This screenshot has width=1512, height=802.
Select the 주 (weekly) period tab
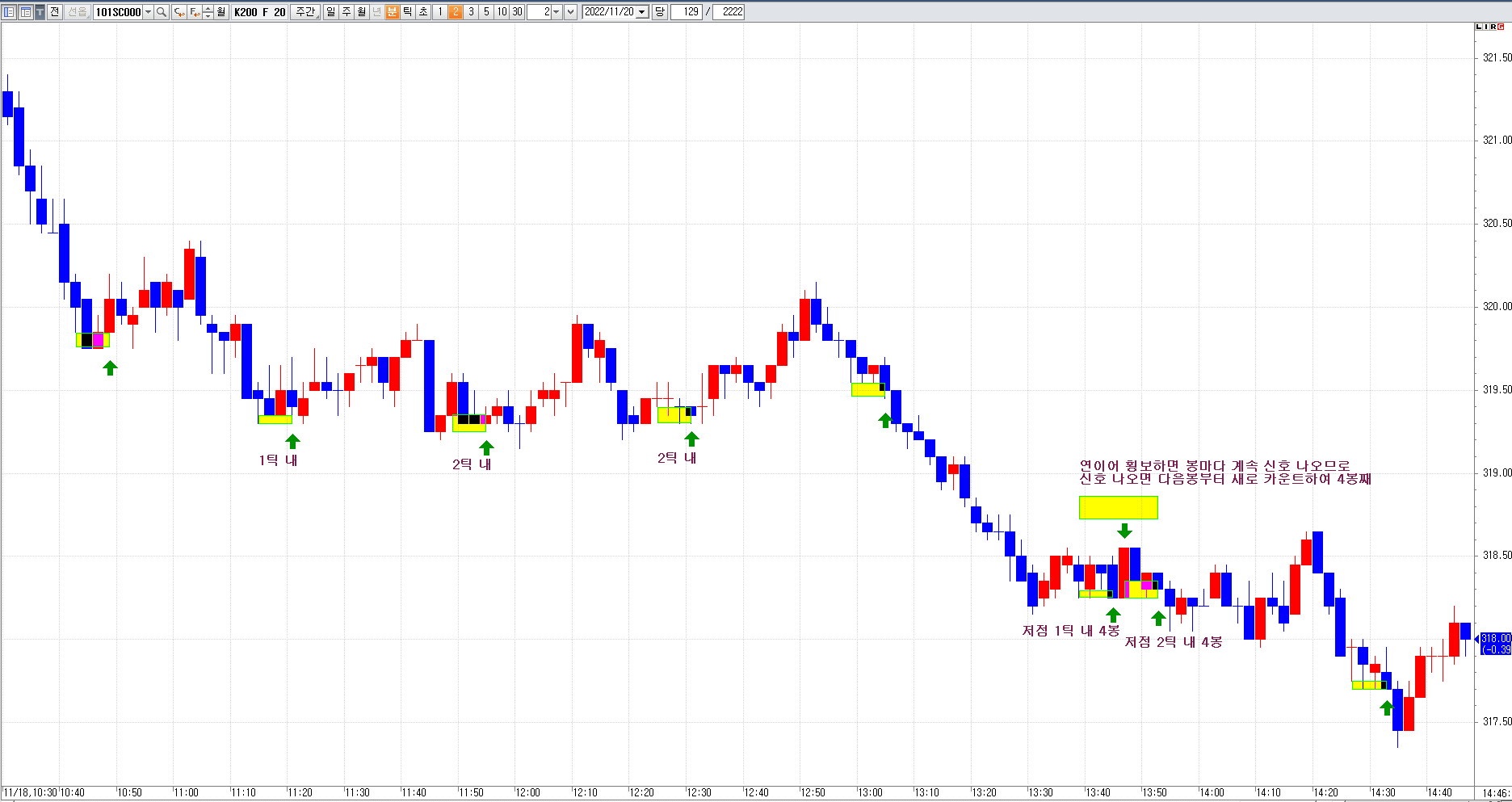(346, 12)
